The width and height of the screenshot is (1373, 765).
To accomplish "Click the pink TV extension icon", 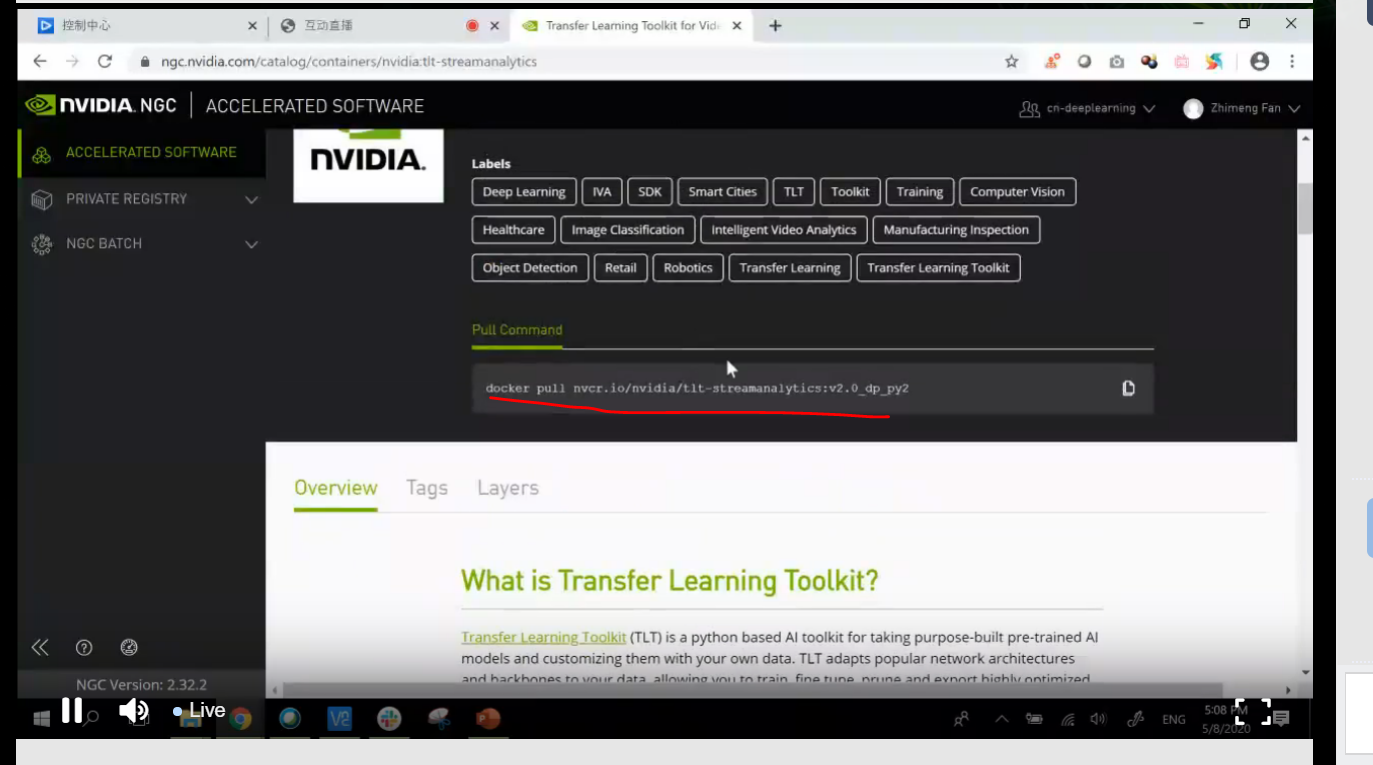I will [1182, 61].
